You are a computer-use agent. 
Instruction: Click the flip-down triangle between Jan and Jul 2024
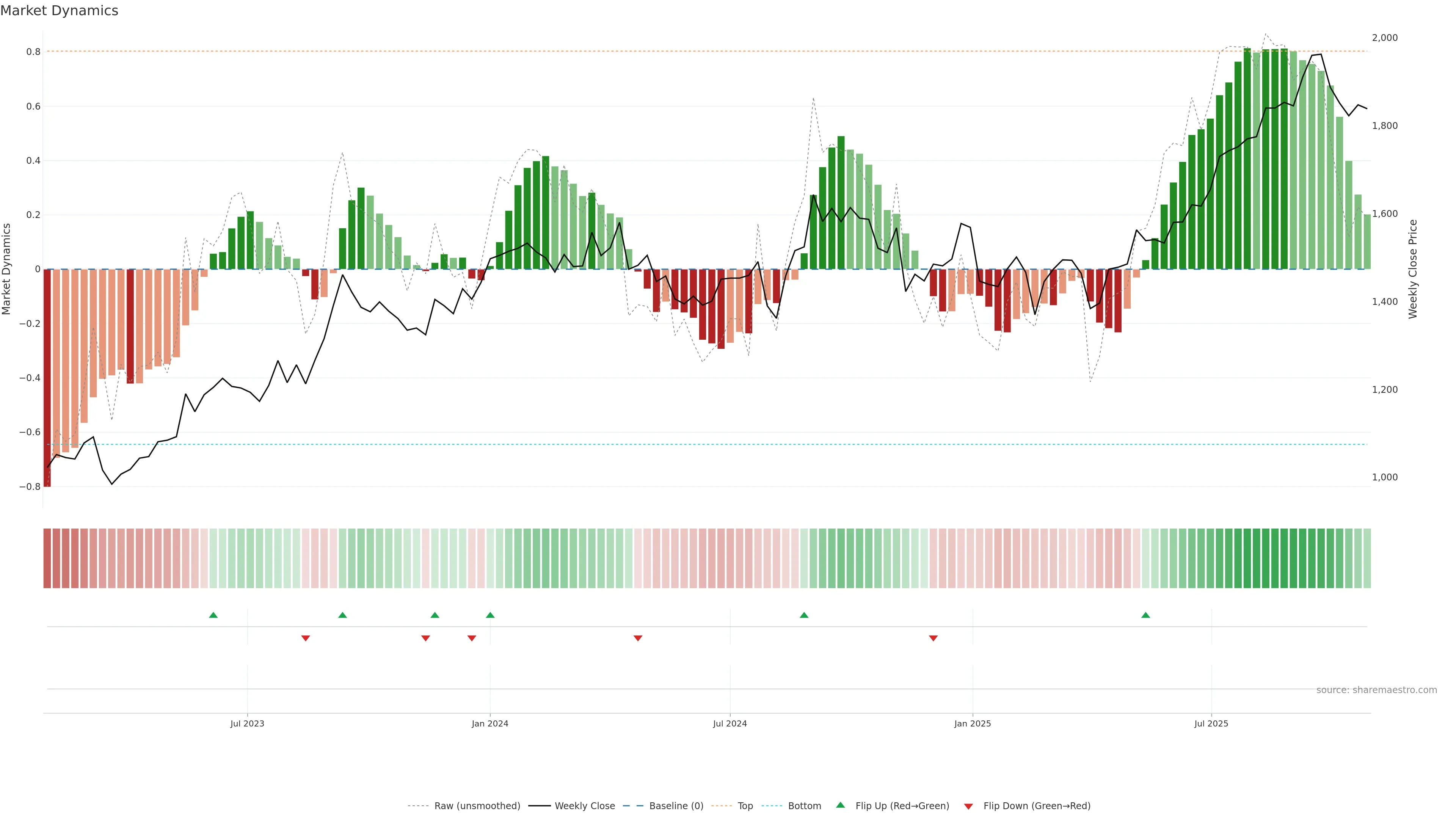[637, 638]
